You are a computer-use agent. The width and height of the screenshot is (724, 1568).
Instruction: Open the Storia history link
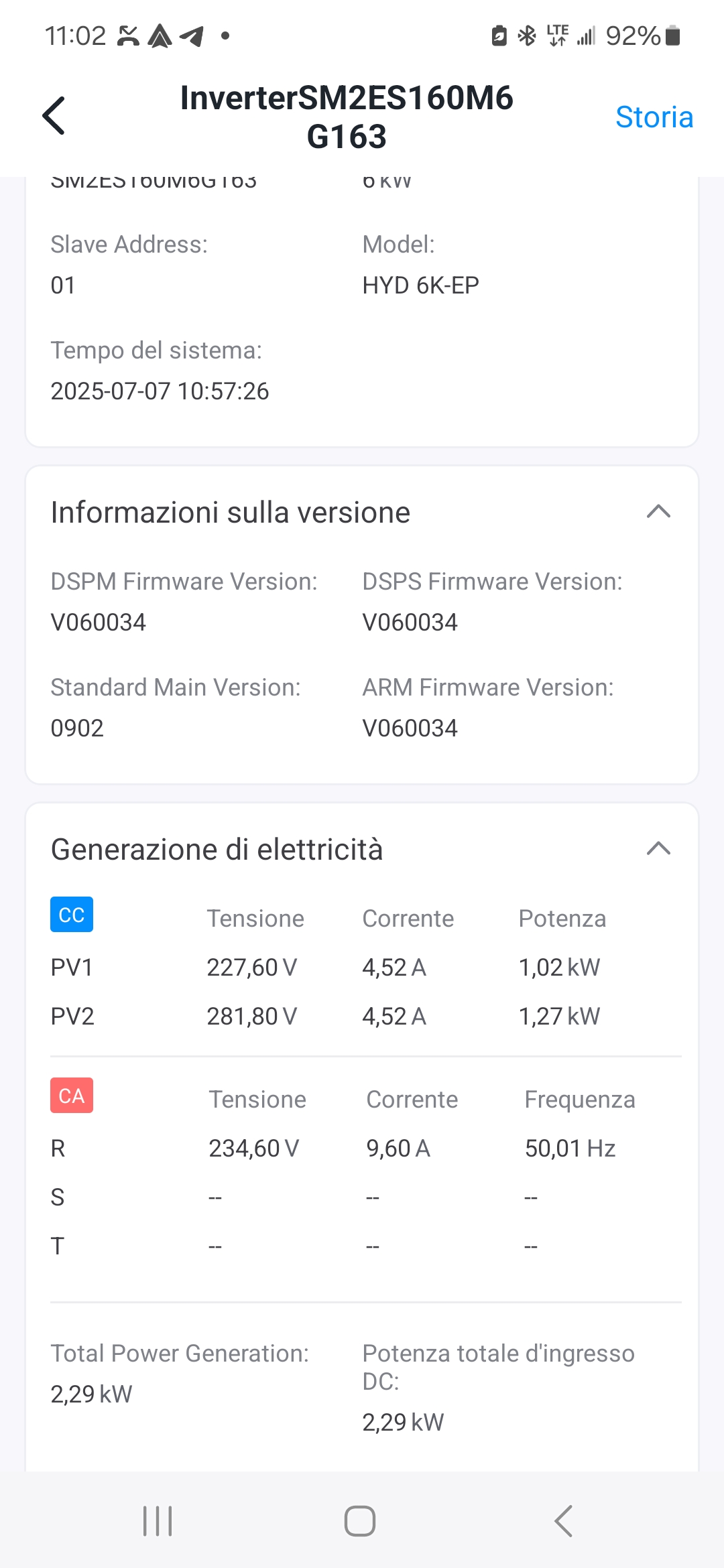tap(654, 117)
